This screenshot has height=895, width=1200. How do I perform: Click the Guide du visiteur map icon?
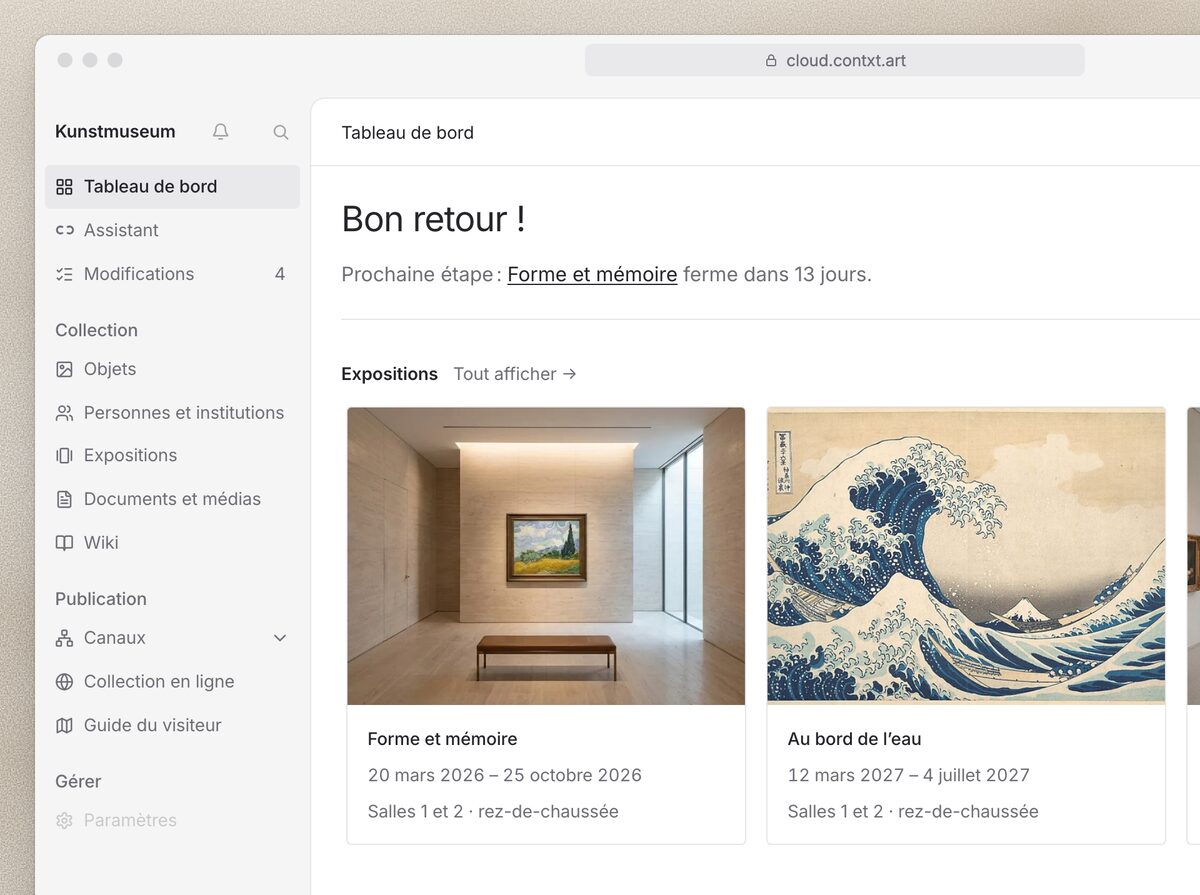click(64, 726)
